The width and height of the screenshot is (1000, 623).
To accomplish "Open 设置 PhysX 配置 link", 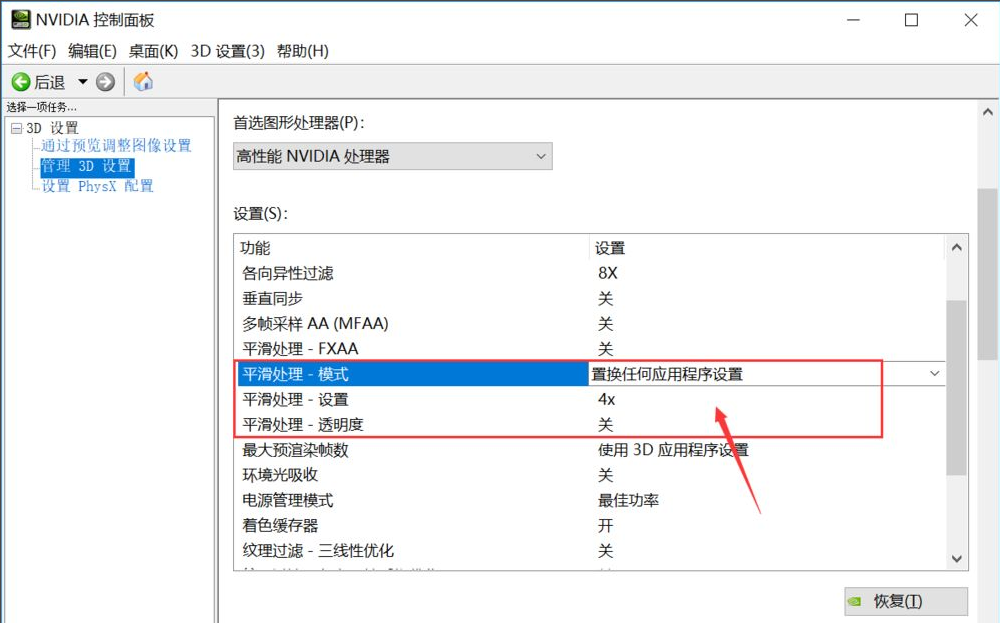I will click(98, 186).
